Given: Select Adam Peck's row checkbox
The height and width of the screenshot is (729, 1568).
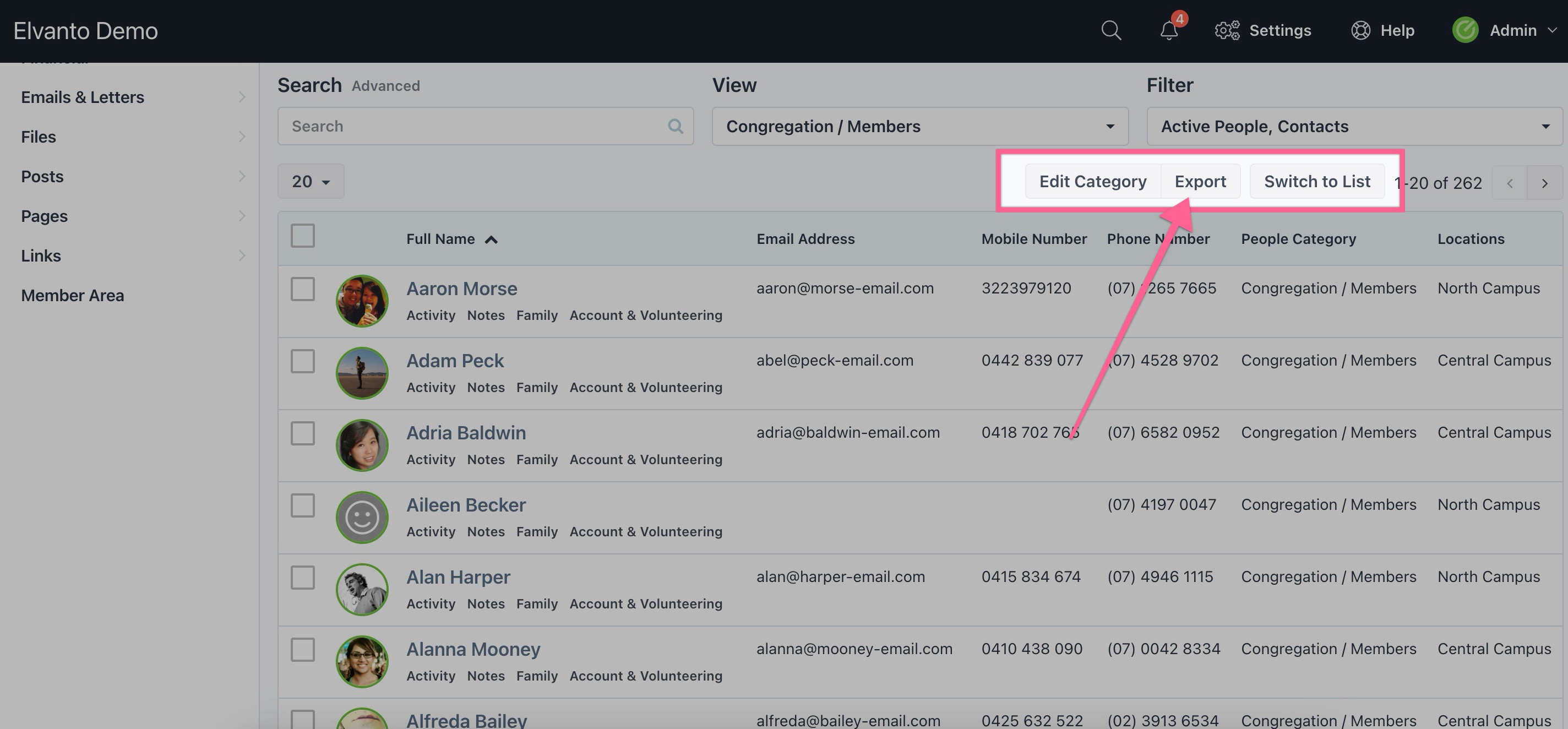Looking at the screenshot, I should 302,361.
